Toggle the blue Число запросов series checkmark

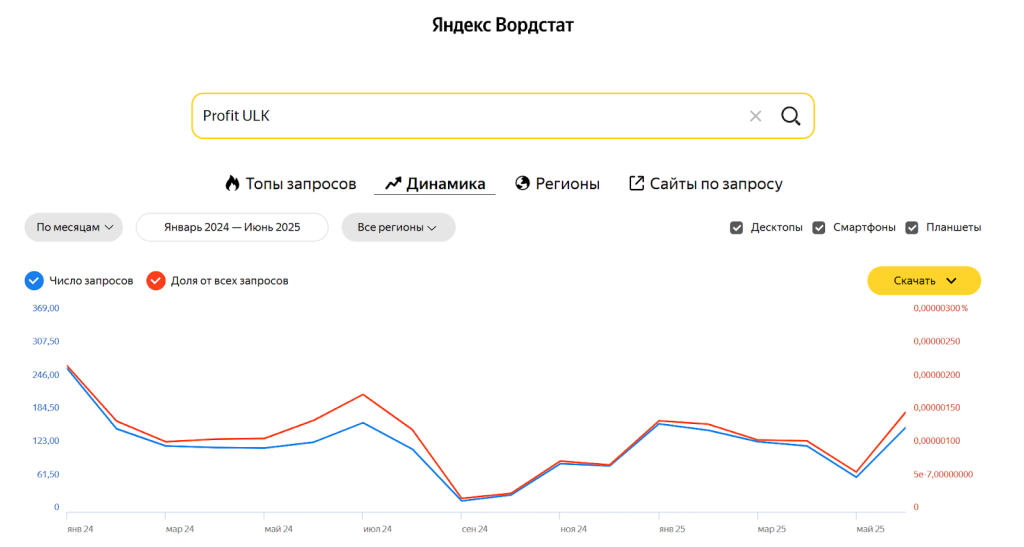point(34,281)
